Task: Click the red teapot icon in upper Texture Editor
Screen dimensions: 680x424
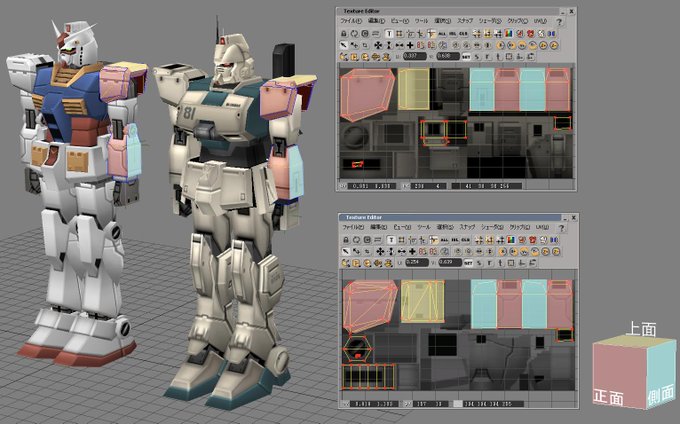Action: click(531, 33)
